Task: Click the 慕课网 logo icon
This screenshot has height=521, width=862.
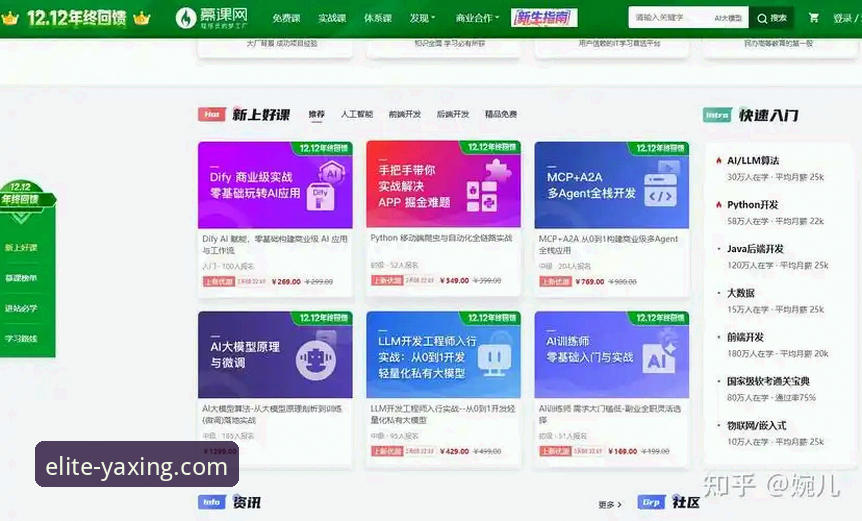Action: click(x=186, y=18)
